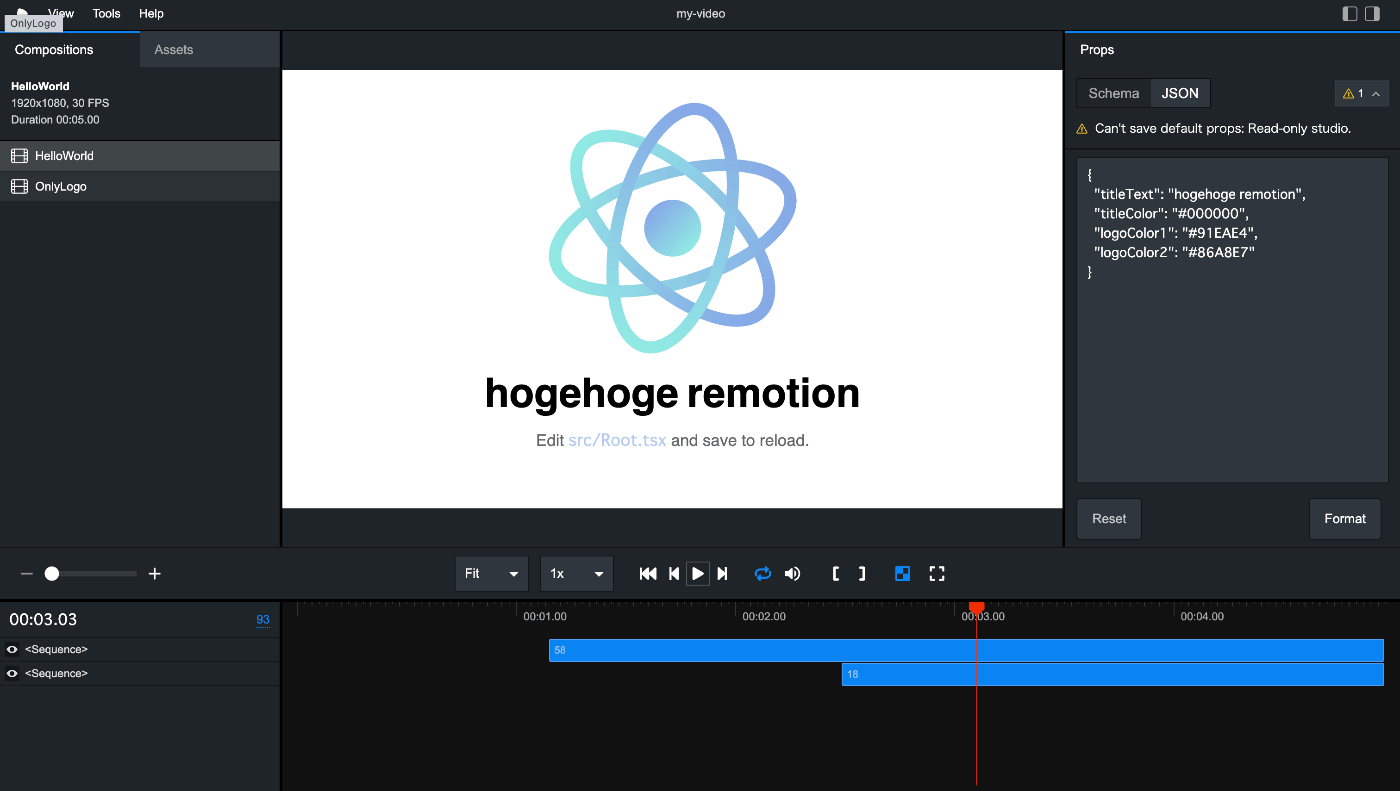Image resolution: width=1400 pixels, height=791 pixels.
Task: Click the "logoColor2": "#86A8E7" line
Action: 1174,253
